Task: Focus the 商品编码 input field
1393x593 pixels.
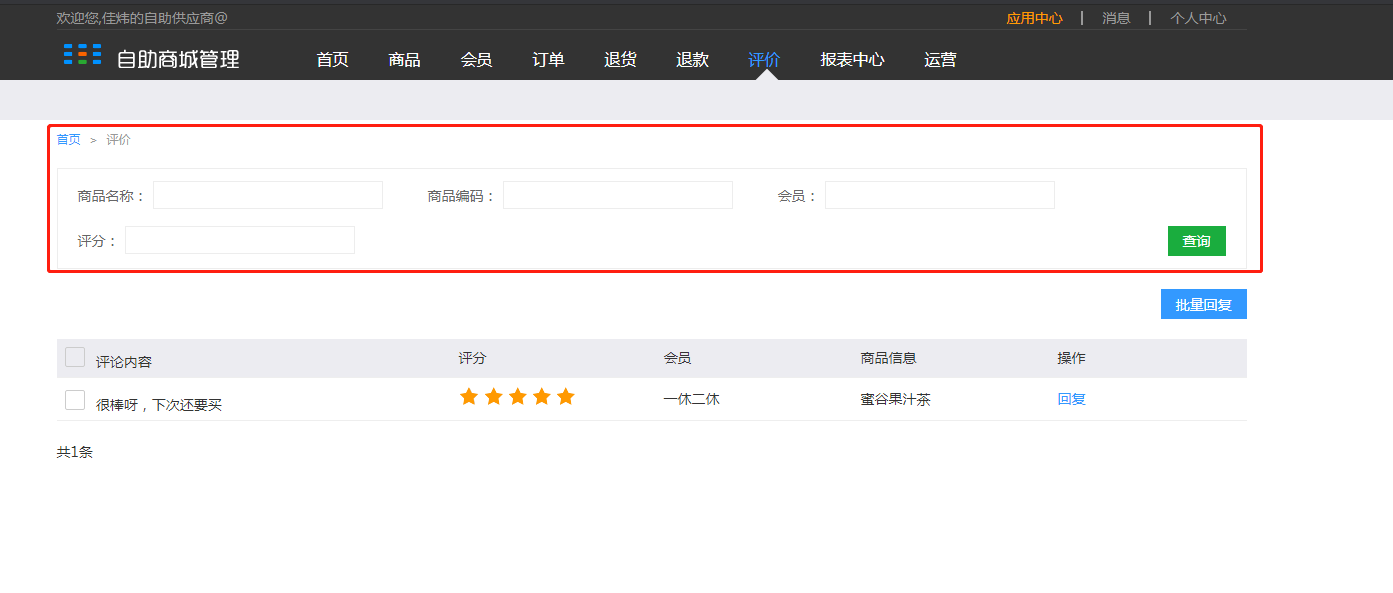Action: [x=618, y=195]
